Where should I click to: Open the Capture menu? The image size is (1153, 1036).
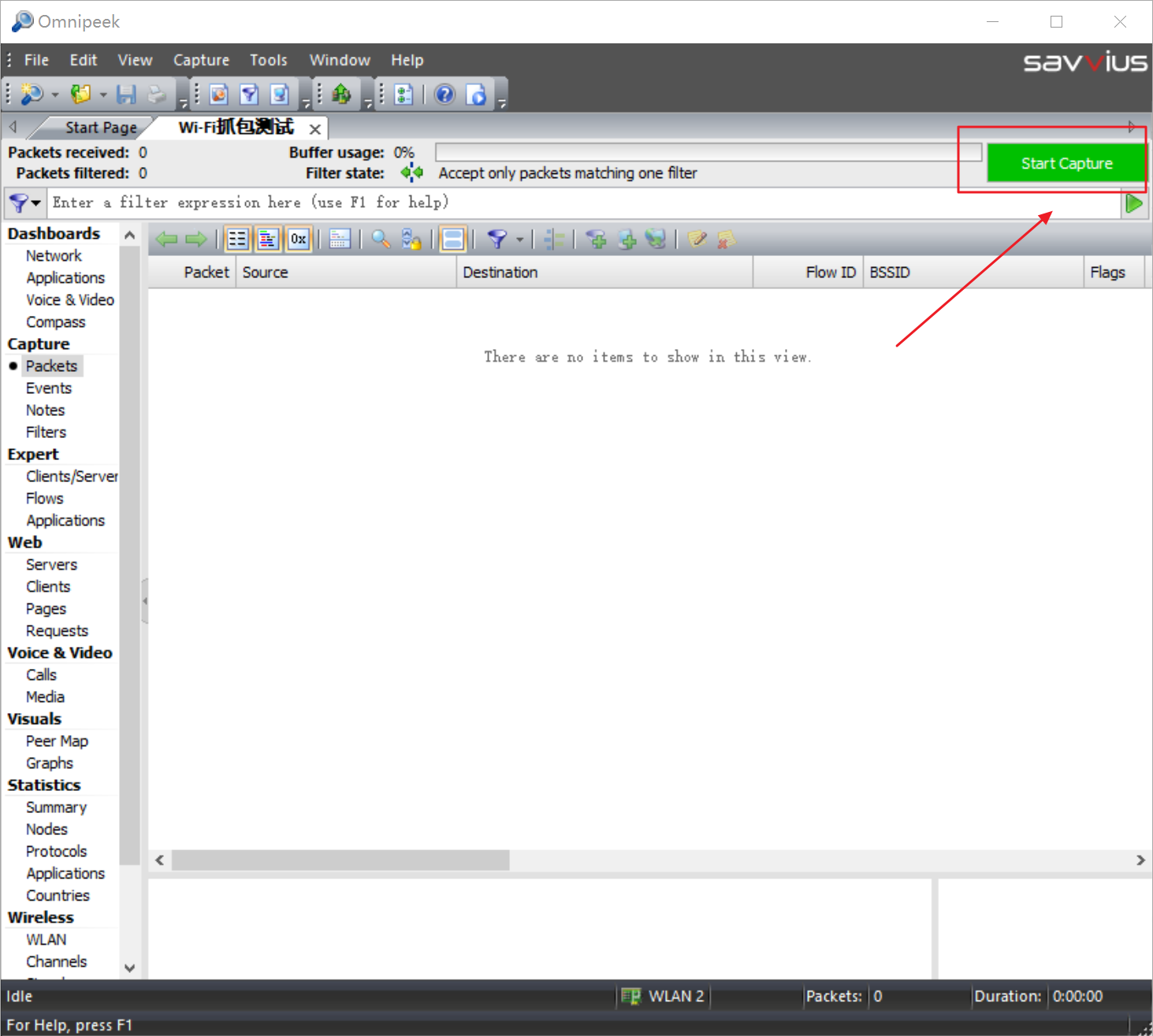click(x=201, y=60)
